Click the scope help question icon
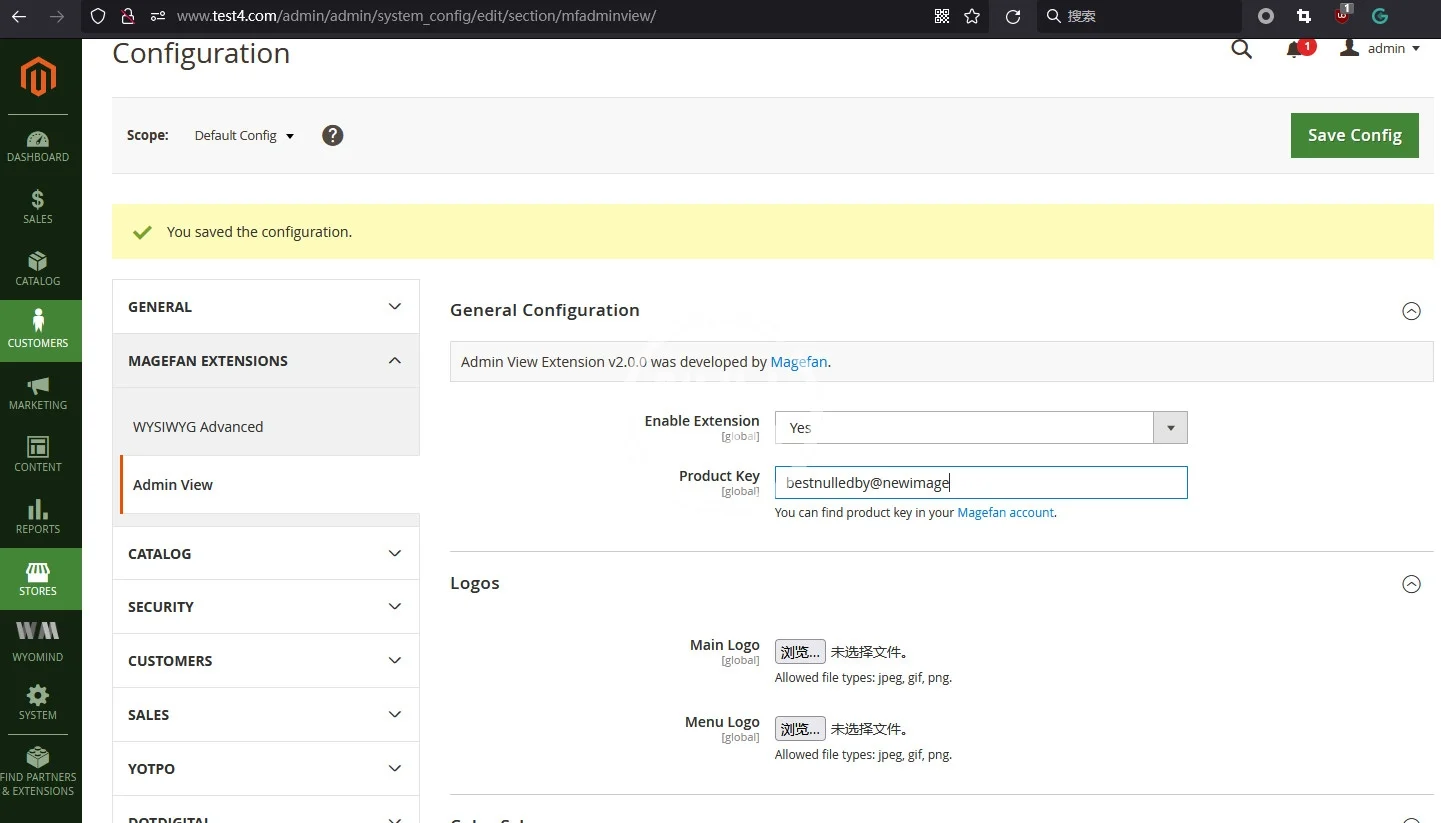This screenshot has height=823, width=1441. [x=333, y=135]
